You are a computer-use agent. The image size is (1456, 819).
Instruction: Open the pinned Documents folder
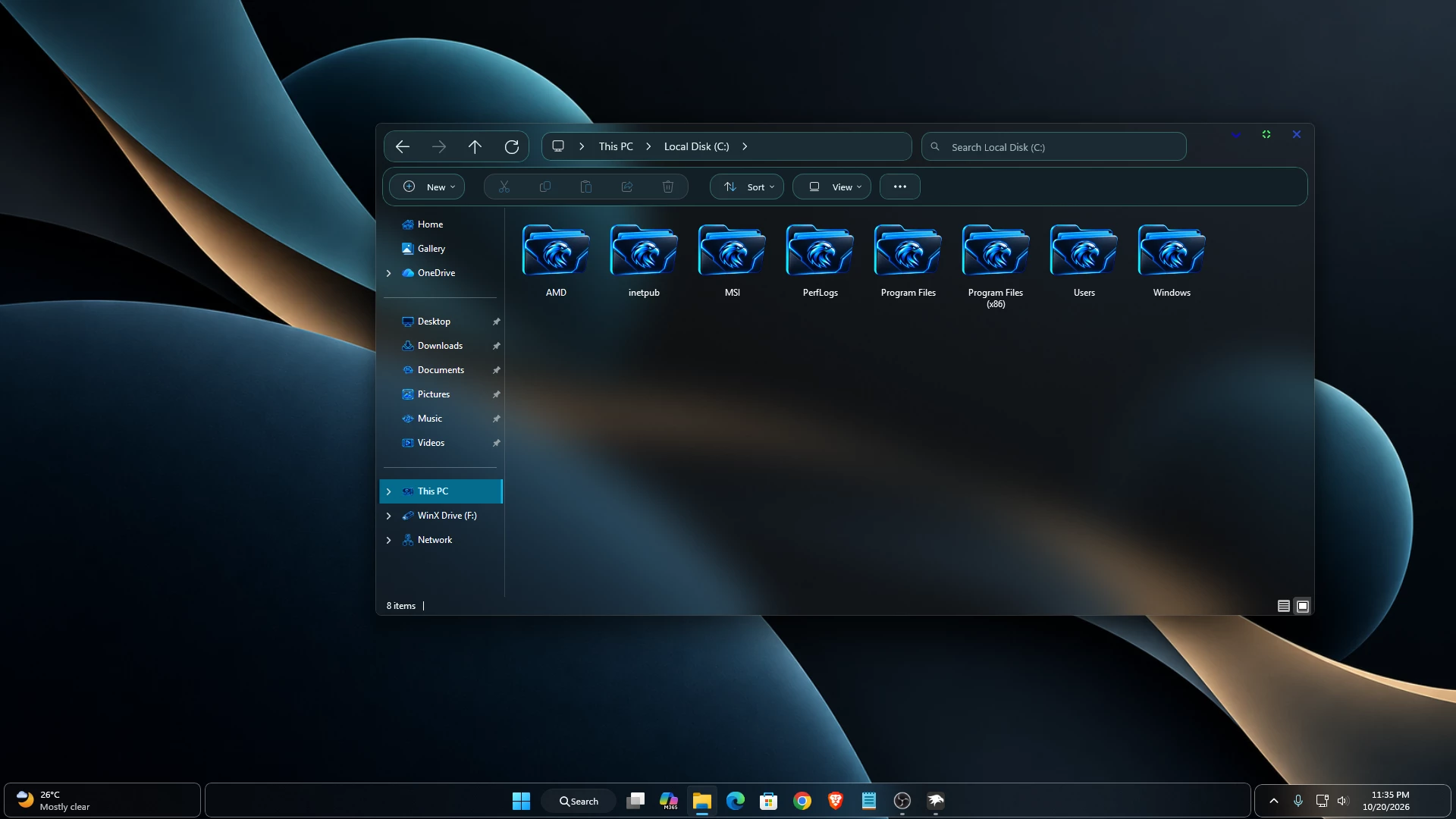click(440, 370)
